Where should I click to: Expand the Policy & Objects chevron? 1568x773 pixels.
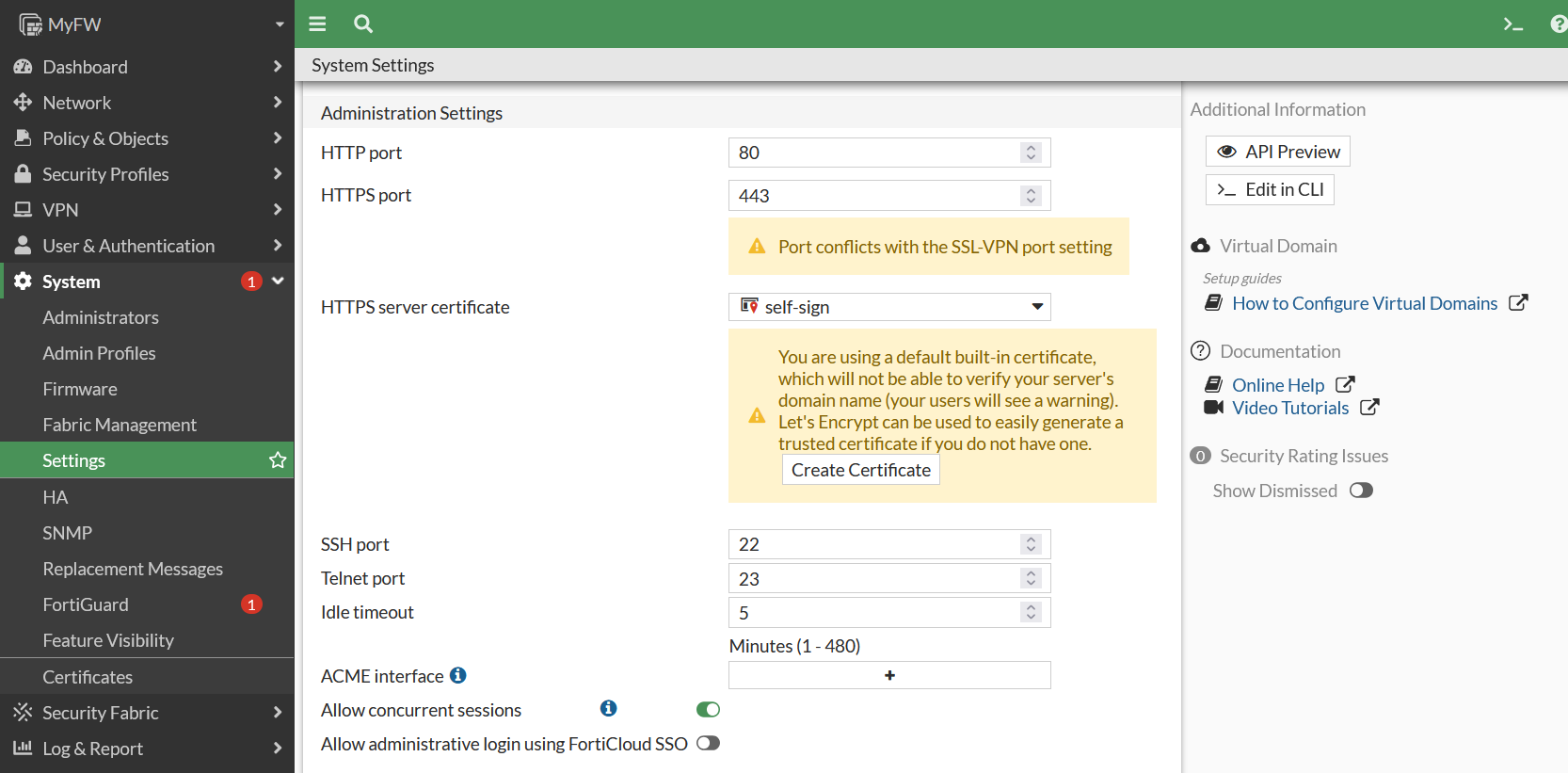tap(278, 138)
